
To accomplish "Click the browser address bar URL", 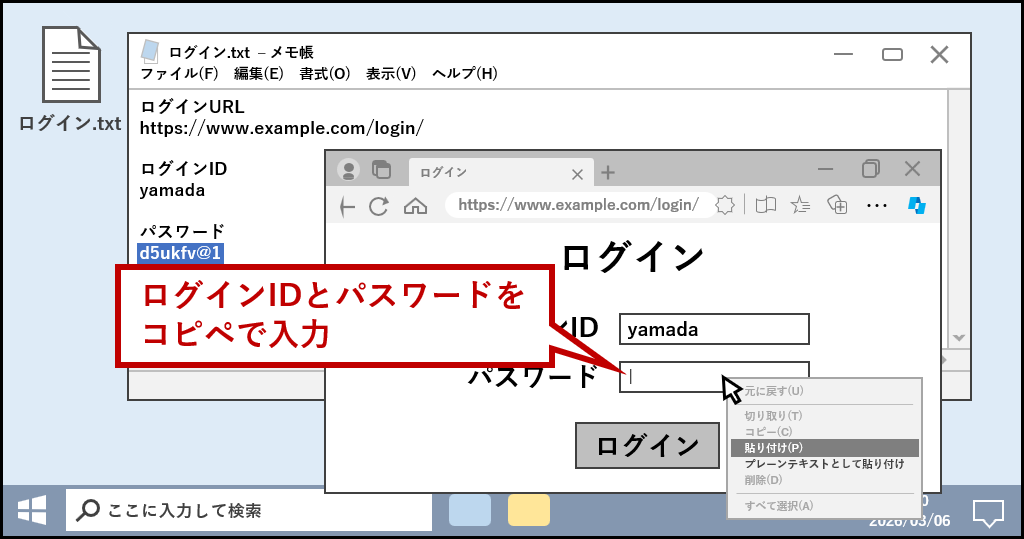I will tap(578, 205).
